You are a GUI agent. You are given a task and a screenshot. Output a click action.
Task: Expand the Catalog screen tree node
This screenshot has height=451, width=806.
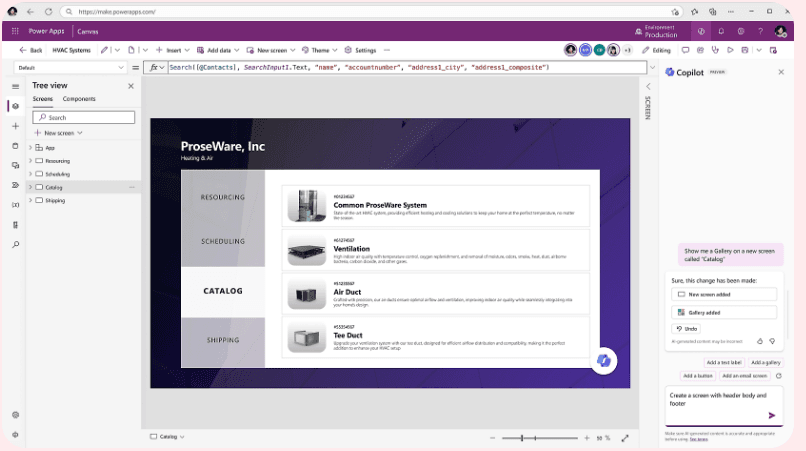click(31, 187)
